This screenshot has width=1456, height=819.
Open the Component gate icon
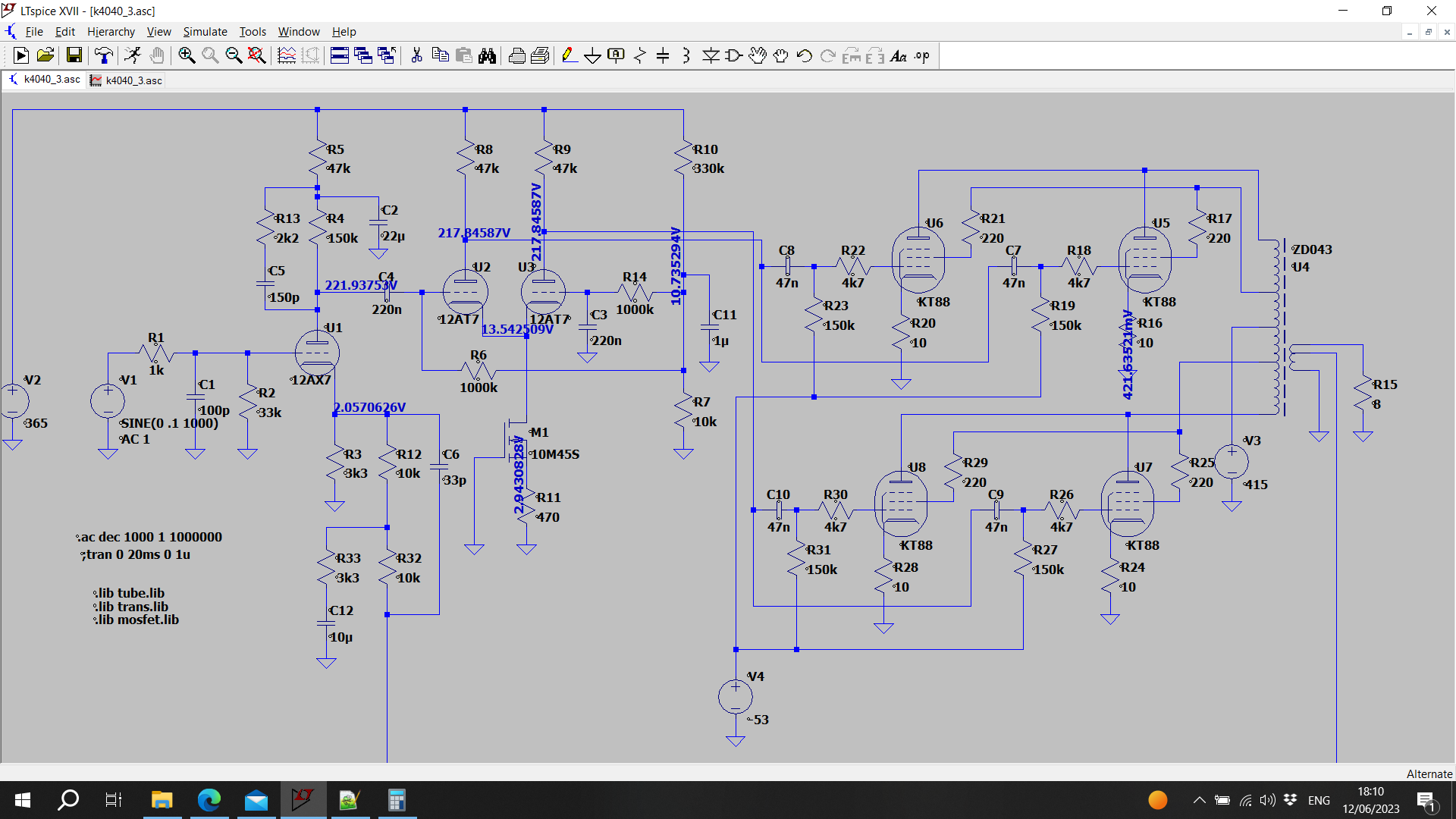click(734, 55)
